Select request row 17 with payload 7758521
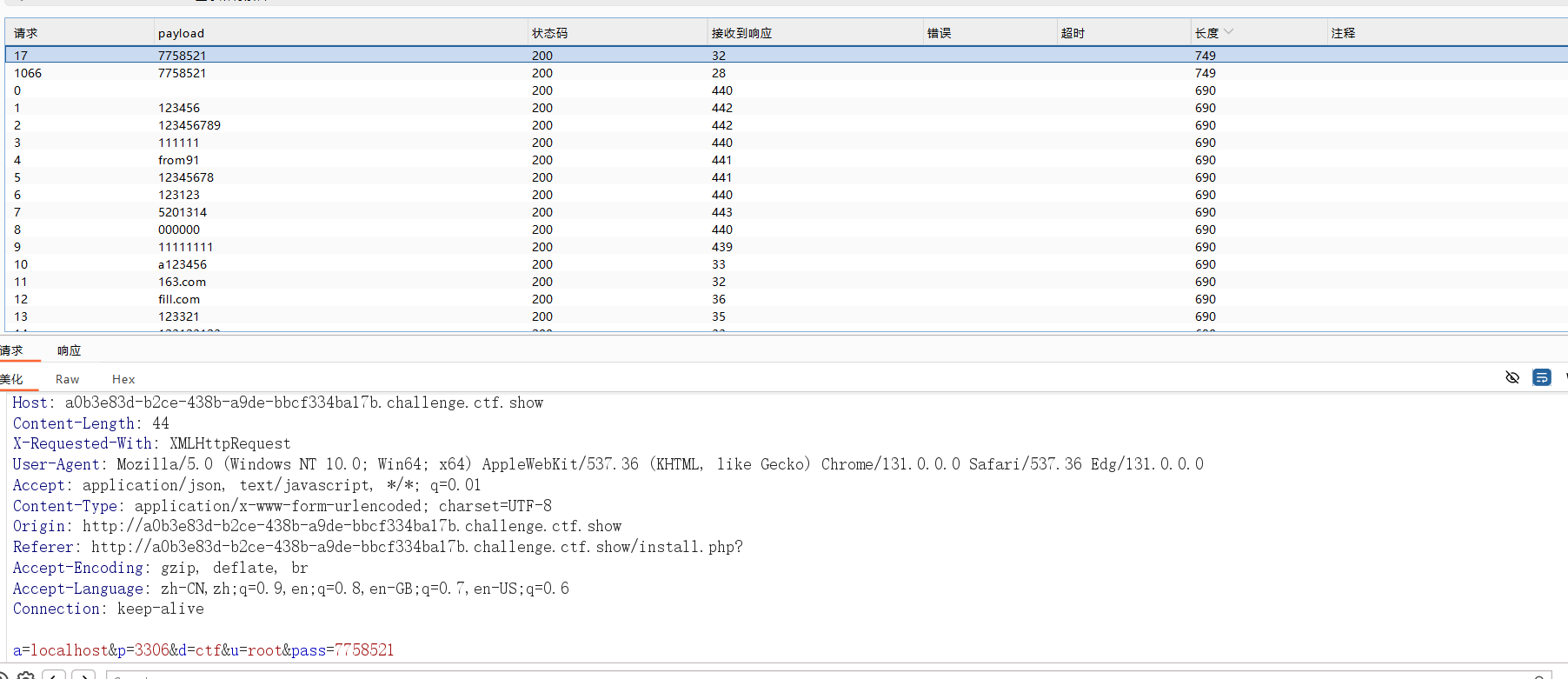 click(787, 55)
